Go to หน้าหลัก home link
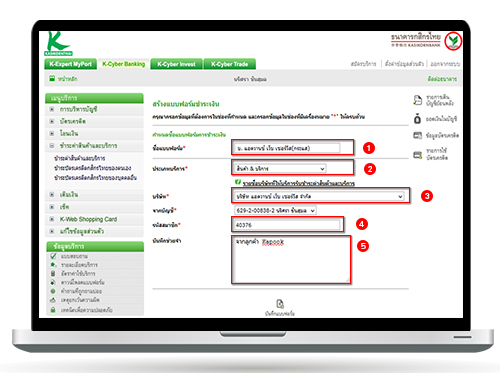Viewport: 500px width, 373px height. click(x=68, y=79)
